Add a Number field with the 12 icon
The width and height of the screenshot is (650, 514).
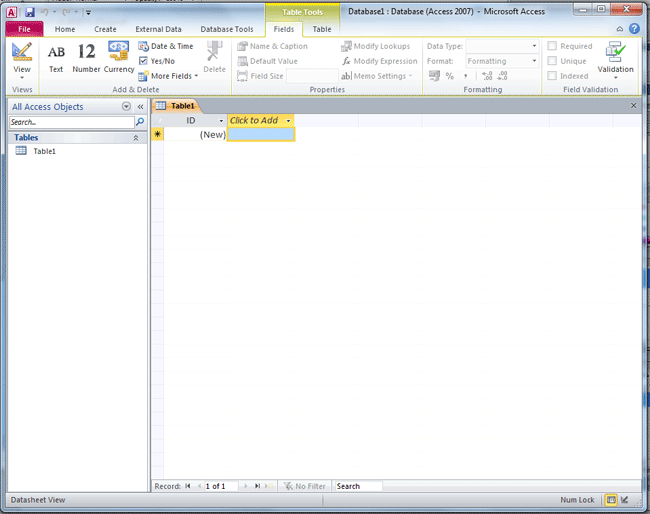[x=86, y=58]
